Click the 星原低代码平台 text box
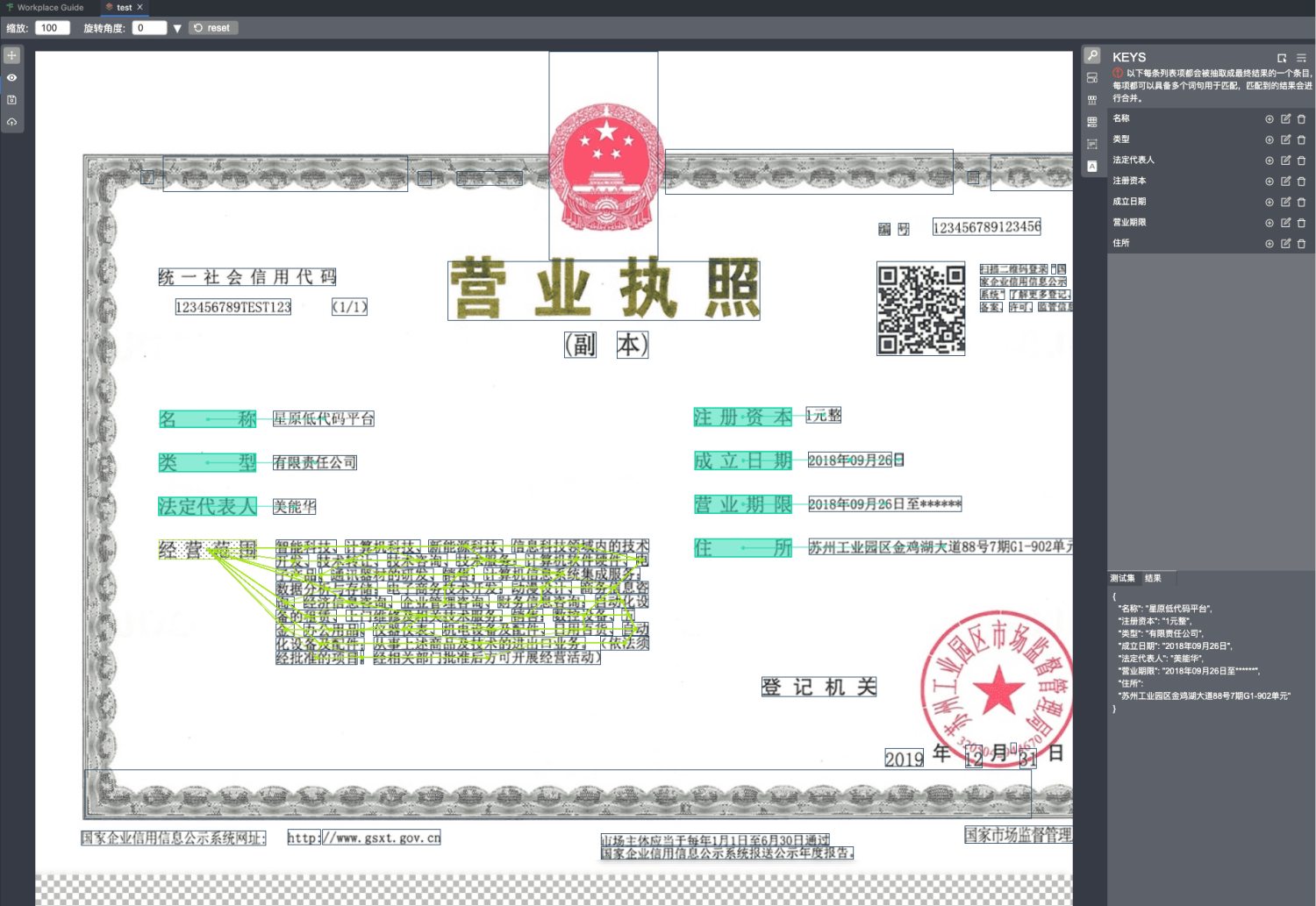 324,418
